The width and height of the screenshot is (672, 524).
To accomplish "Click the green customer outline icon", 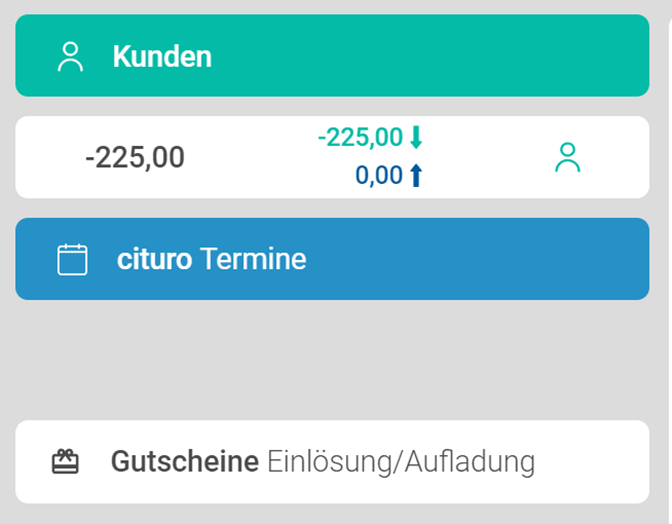I will [567, 157].
